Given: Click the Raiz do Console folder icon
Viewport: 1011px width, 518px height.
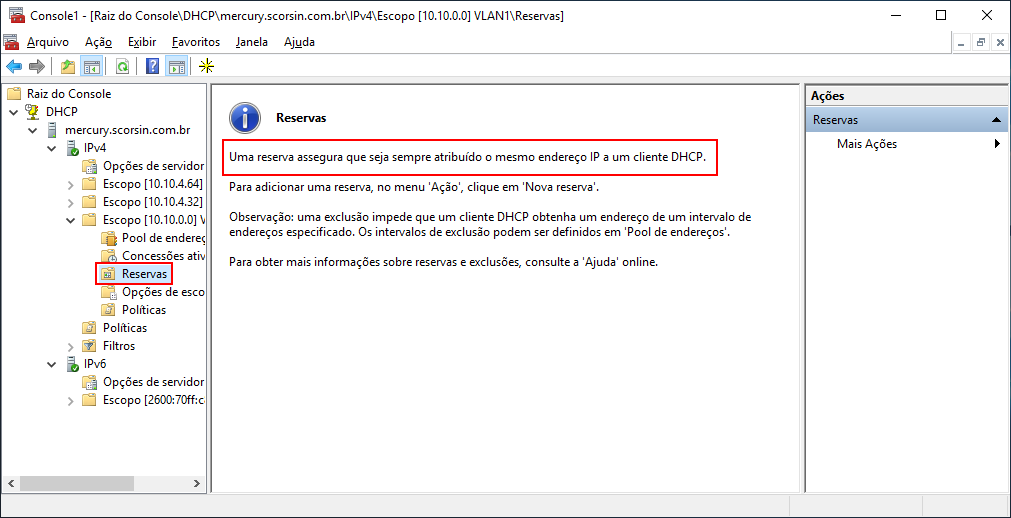Looking at the screenshot, I should 14,94.
